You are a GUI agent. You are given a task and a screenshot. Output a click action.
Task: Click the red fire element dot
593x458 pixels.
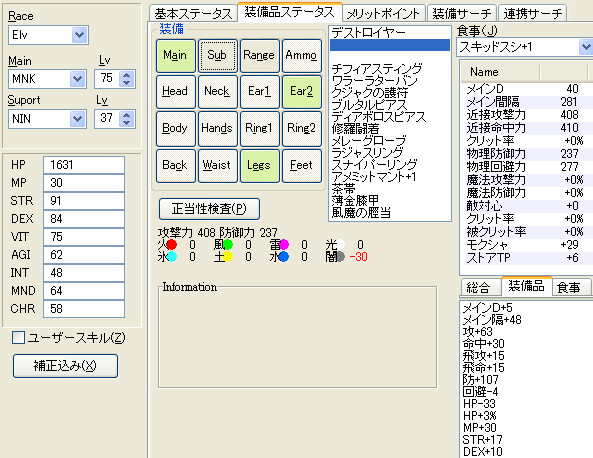click(171, 245)
